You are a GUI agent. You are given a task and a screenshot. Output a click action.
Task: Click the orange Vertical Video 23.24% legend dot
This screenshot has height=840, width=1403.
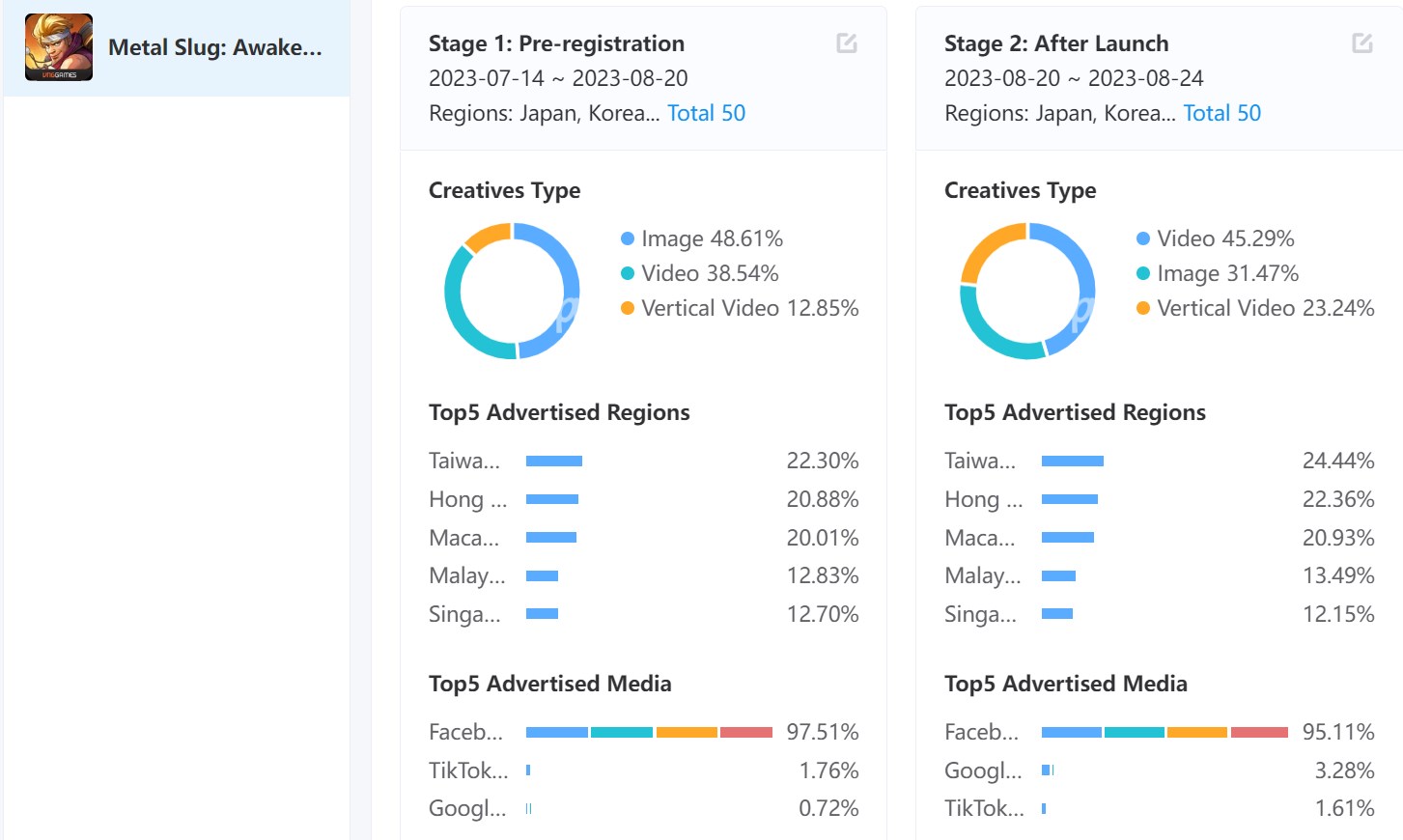tap(1143, 308)
